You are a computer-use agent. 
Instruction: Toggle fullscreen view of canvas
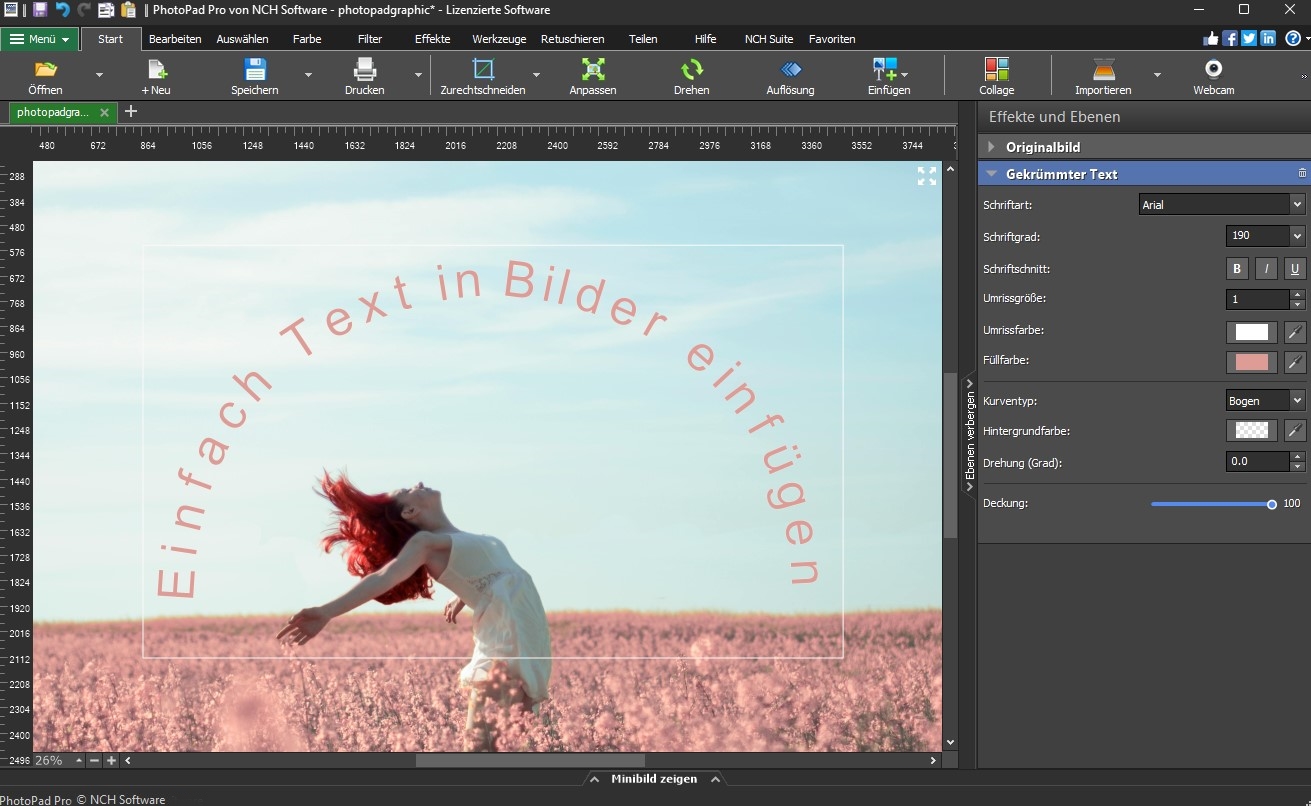pyautogui.click(x=927, y=176)
